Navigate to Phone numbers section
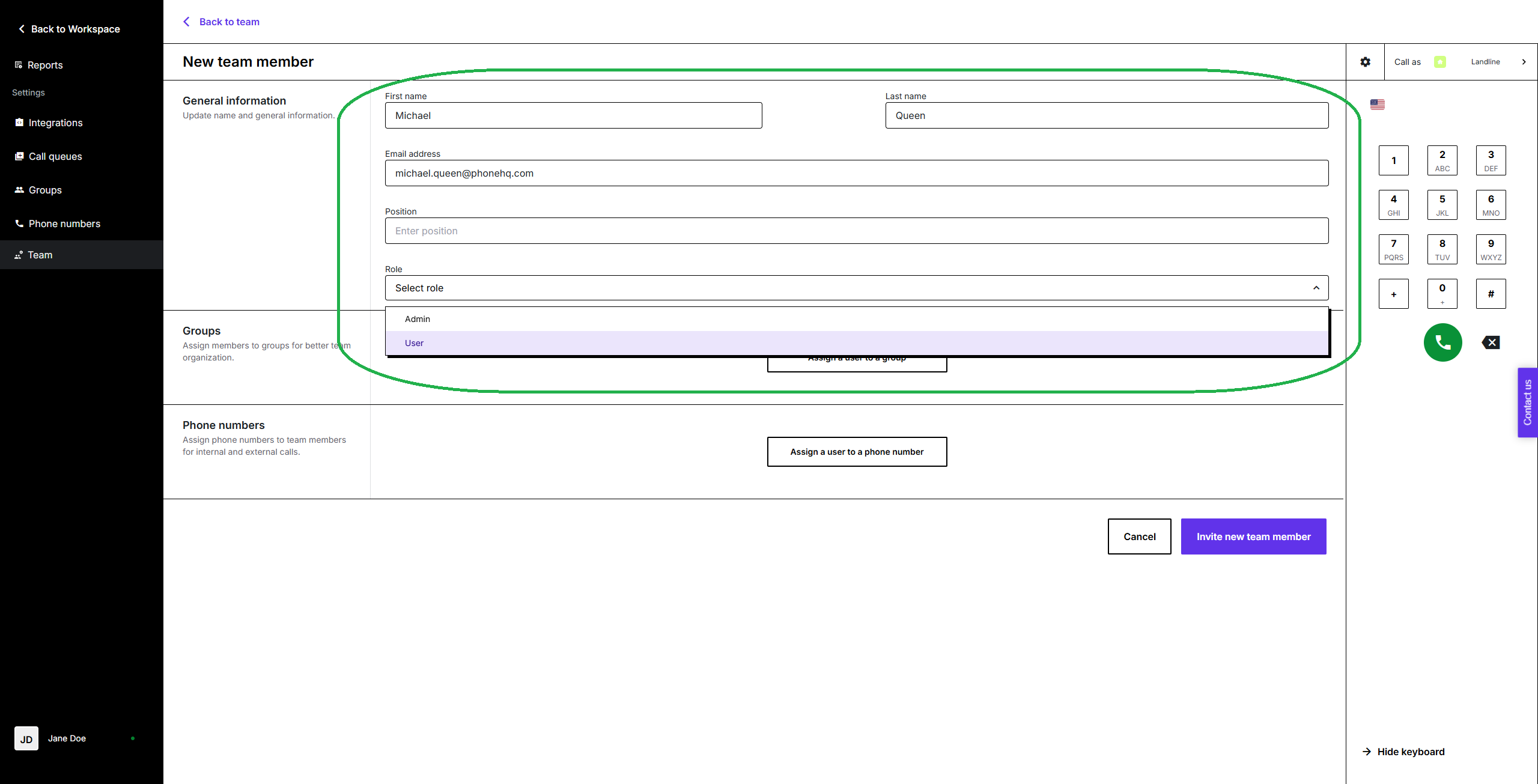 [x=64, y=223]
